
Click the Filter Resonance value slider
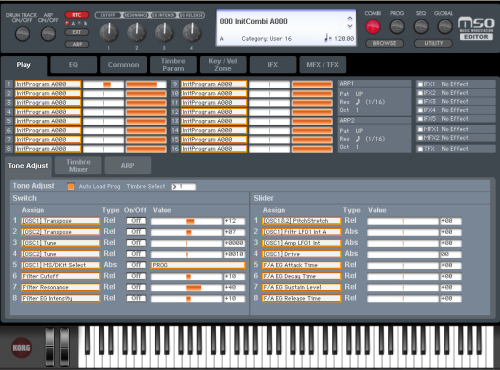coord(187,287)
